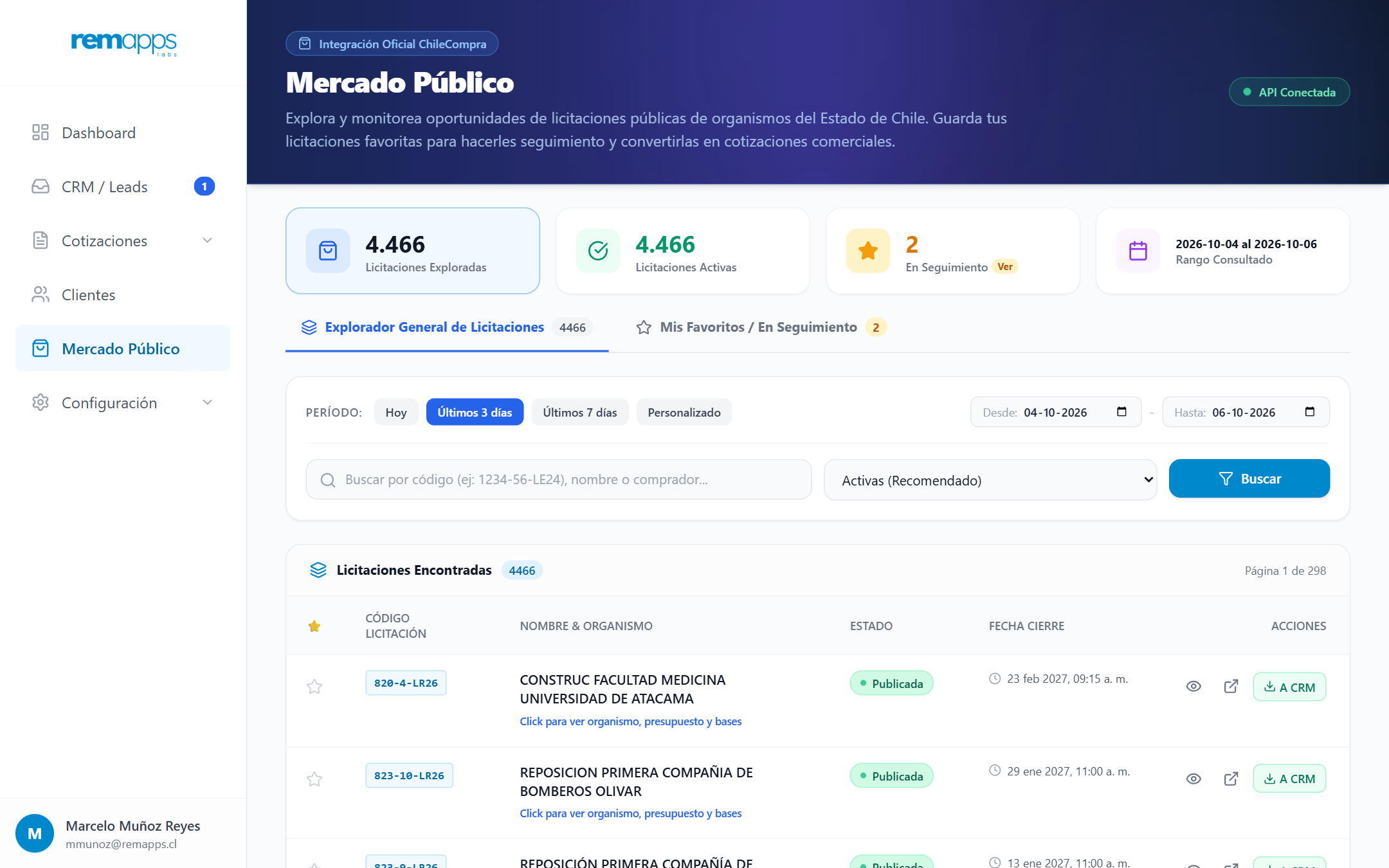The image size is (1389, 868).
Task: Open CRM / Leads section
Action: point(123,186)
